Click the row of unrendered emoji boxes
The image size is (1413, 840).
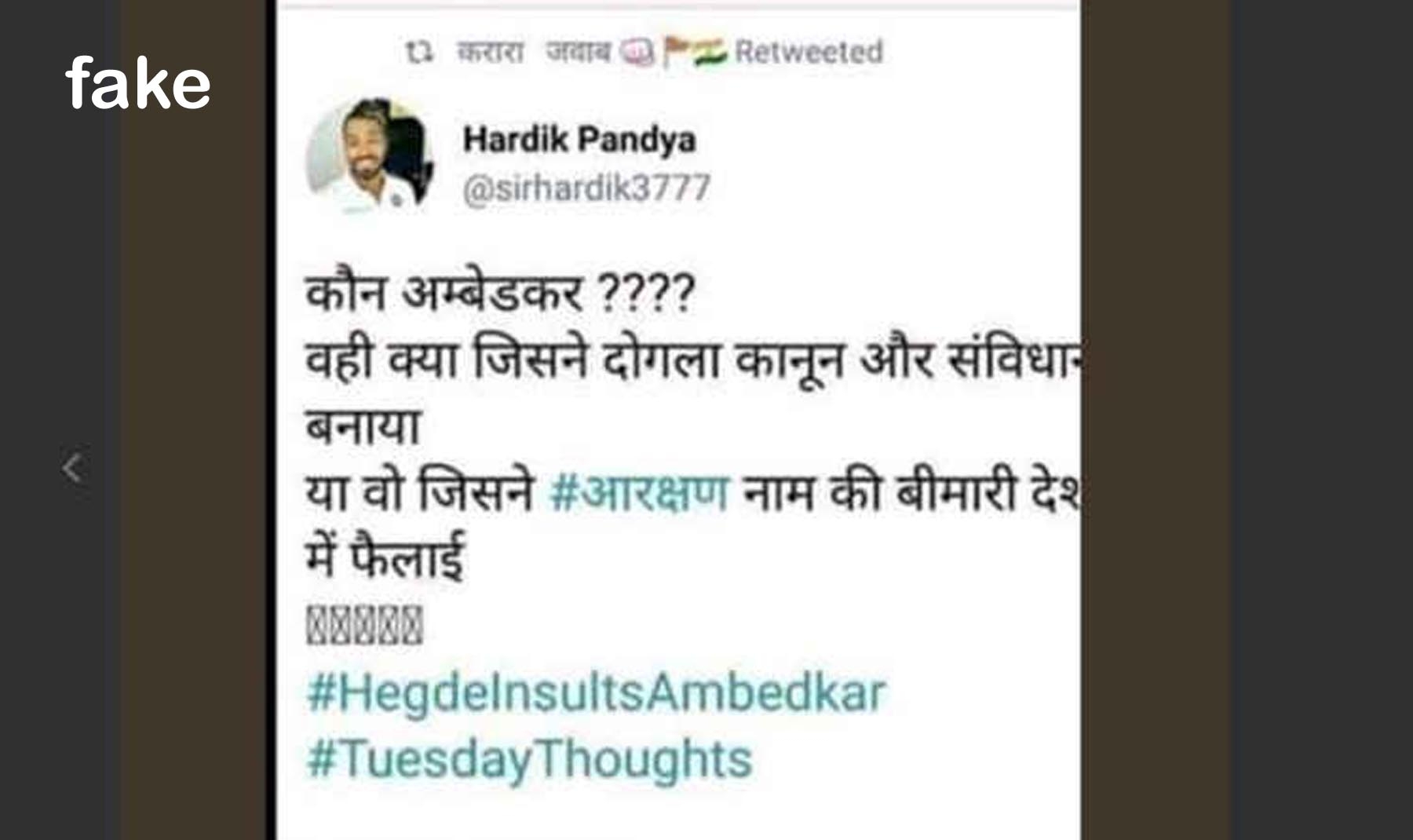tap(364, 625)
